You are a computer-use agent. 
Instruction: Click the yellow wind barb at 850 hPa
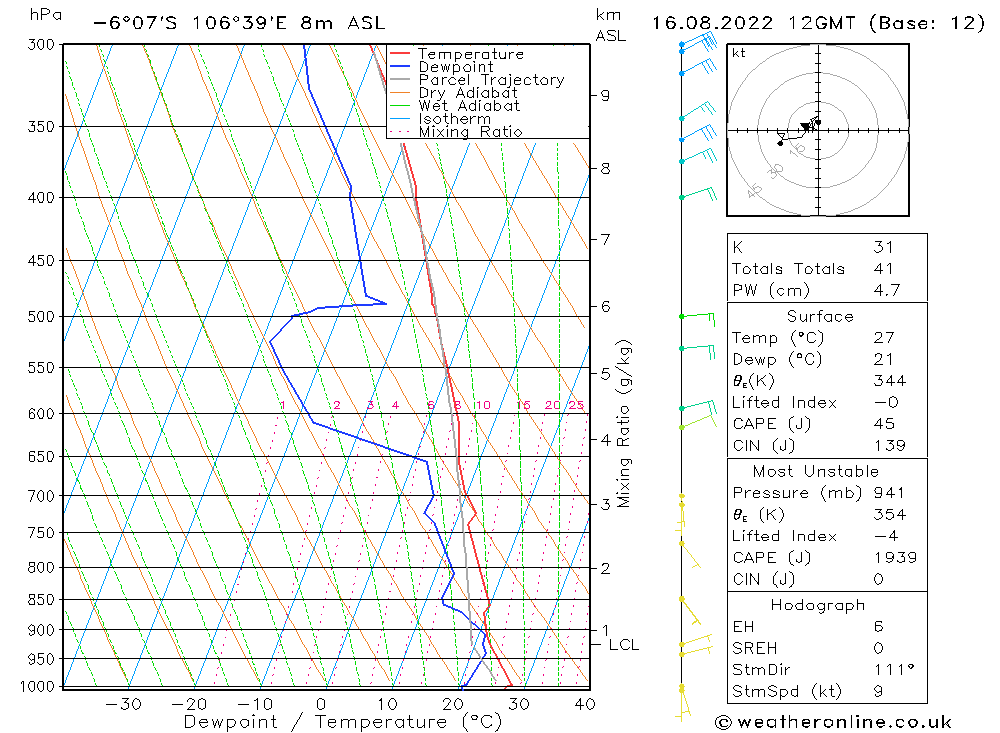pos(690,611)
